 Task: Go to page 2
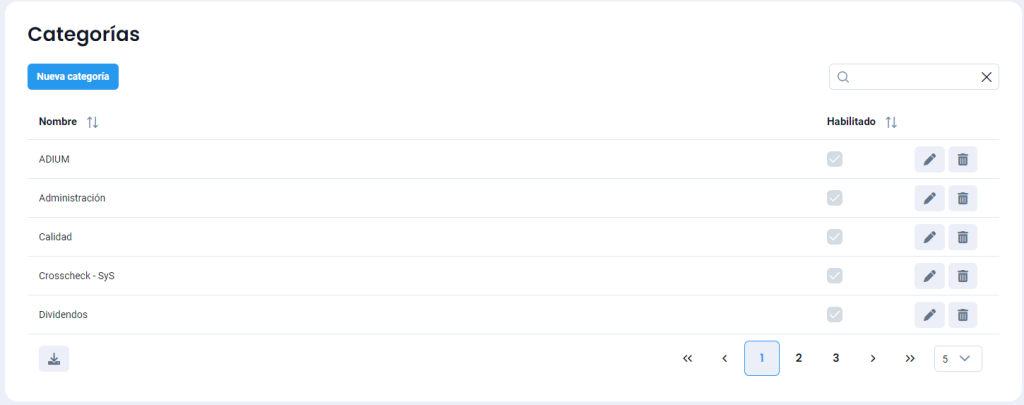pyautogui.click(x=798, y=358)
